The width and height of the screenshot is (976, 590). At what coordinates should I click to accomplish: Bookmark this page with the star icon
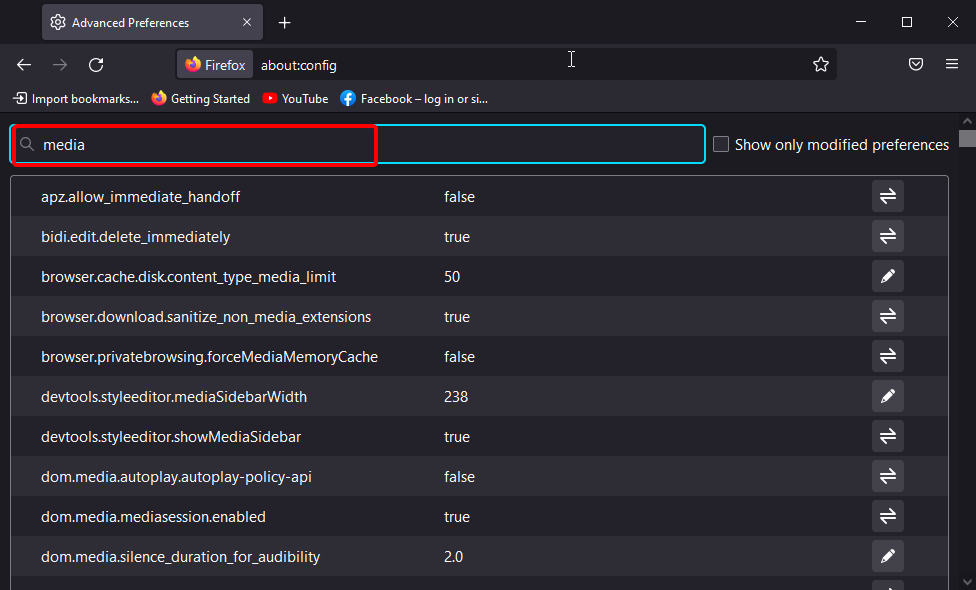821,65
